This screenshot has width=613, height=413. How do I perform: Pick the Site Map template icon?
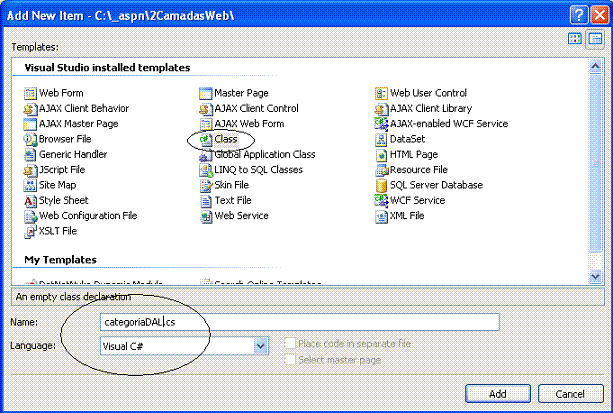pyautogui.click(x=30, y=185)
